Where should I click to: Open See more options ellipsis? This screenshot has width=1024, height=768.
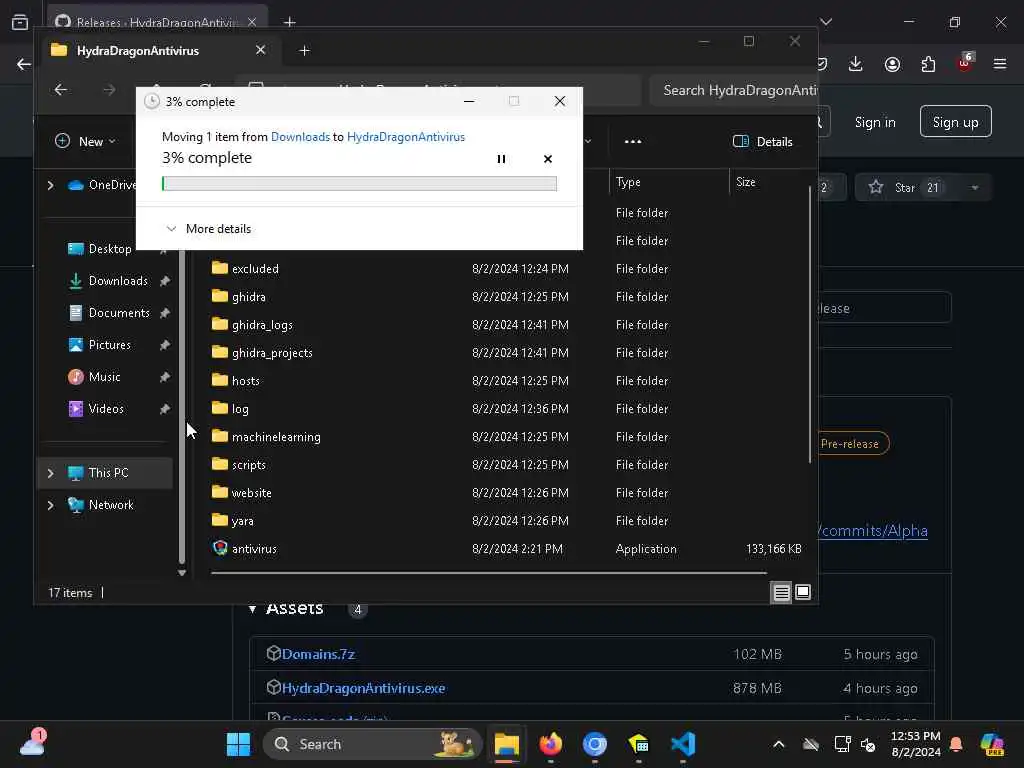tap(632, 141)
